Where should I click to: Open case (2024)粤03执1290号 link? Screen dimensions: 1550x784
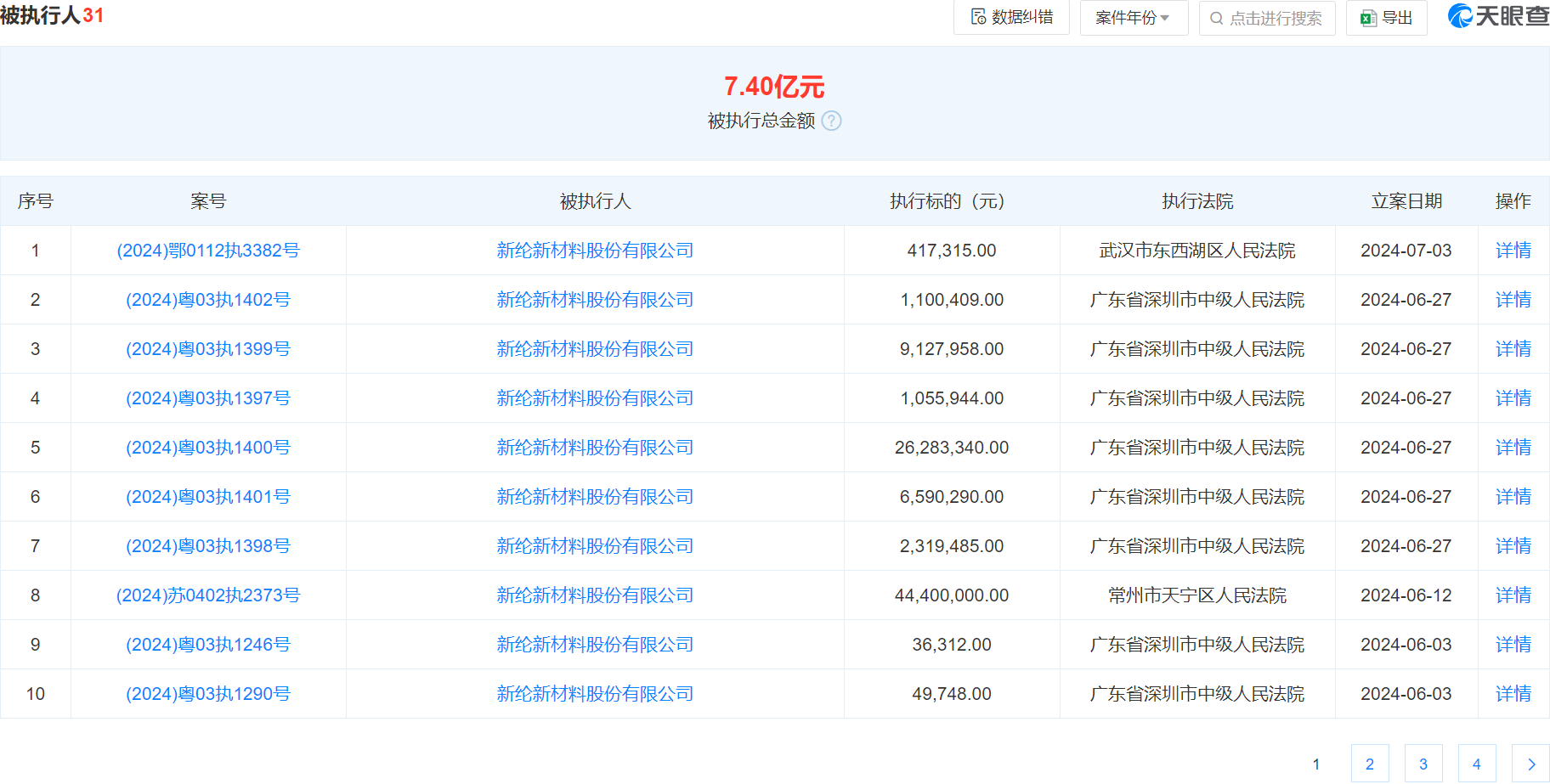click(x=208, y=694)
